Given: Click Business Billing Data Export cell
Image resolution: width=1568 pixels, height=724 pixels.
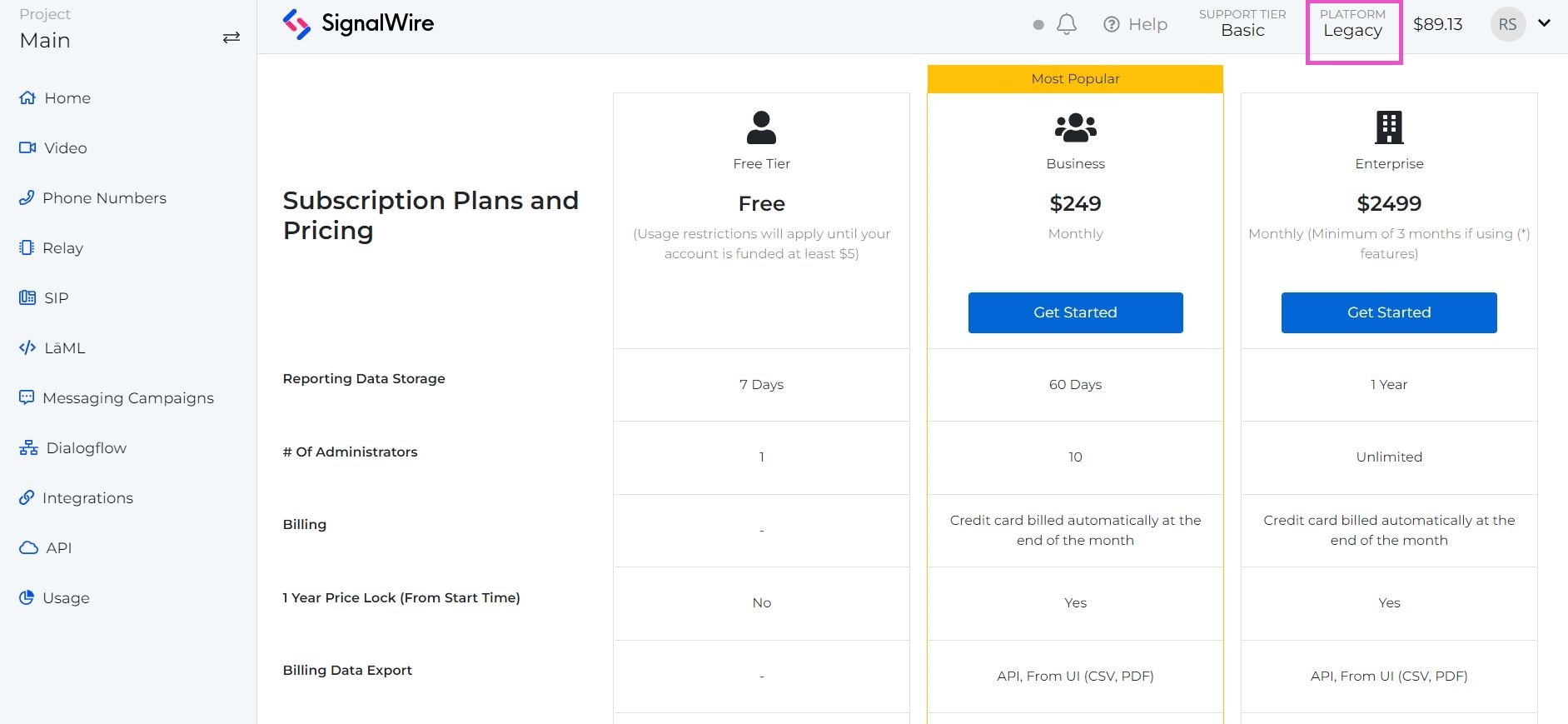Looking at the screenshot, I should point(1075,676).
